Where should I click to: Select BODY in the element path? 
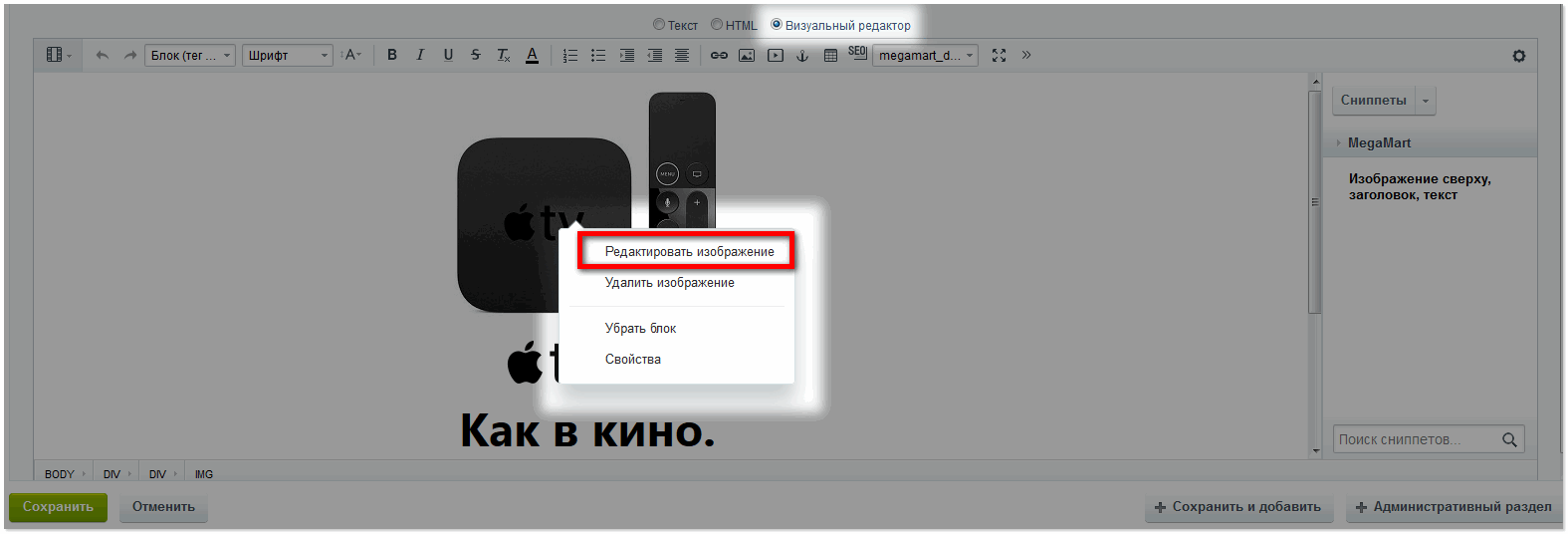point(60,474)
